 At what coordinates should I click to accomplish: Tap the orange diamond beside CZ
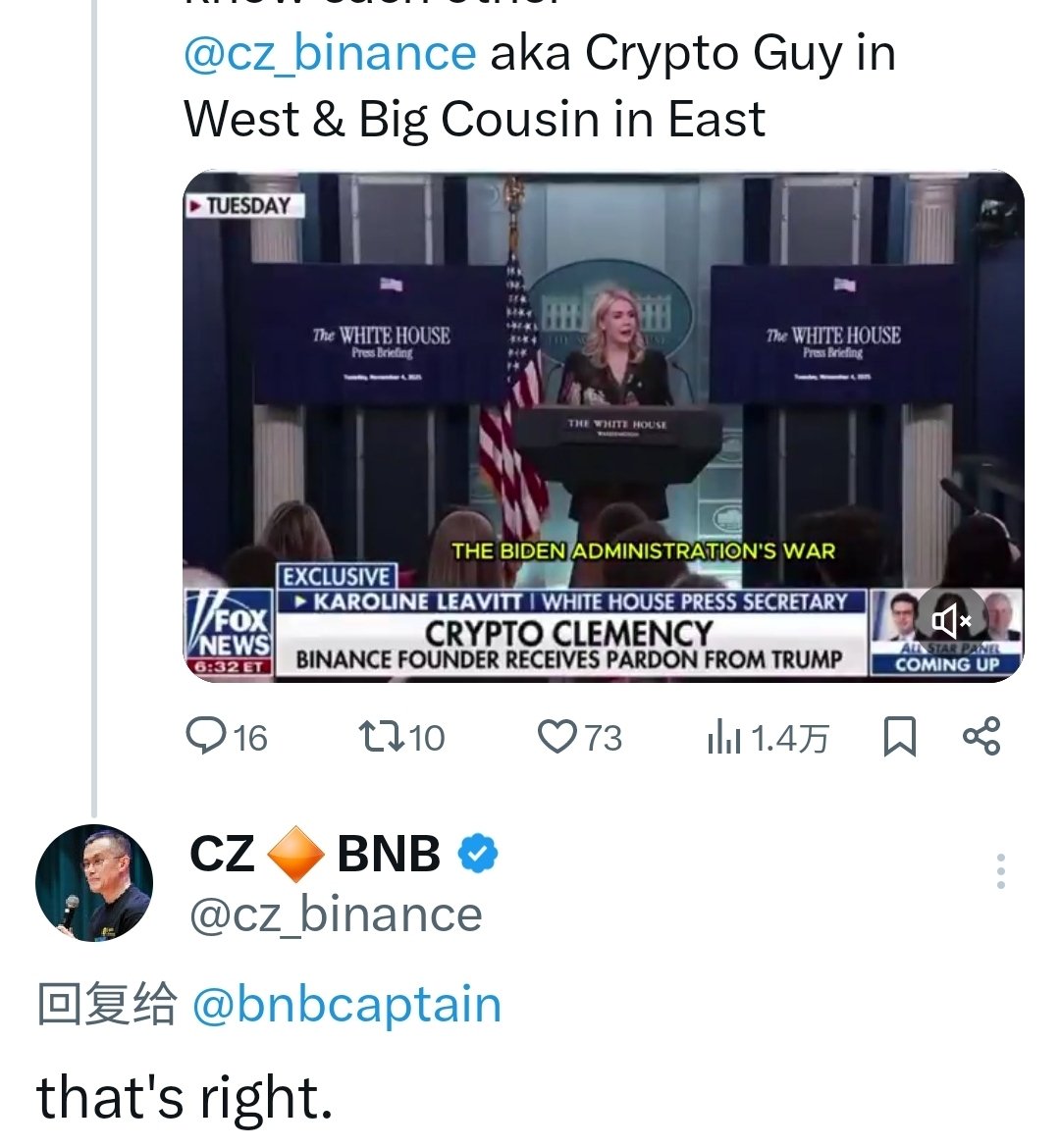(295, 854)
